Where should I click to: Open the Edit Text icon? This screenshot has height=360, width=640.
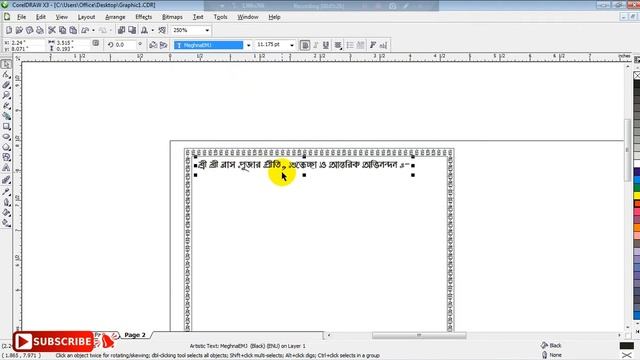383,45
